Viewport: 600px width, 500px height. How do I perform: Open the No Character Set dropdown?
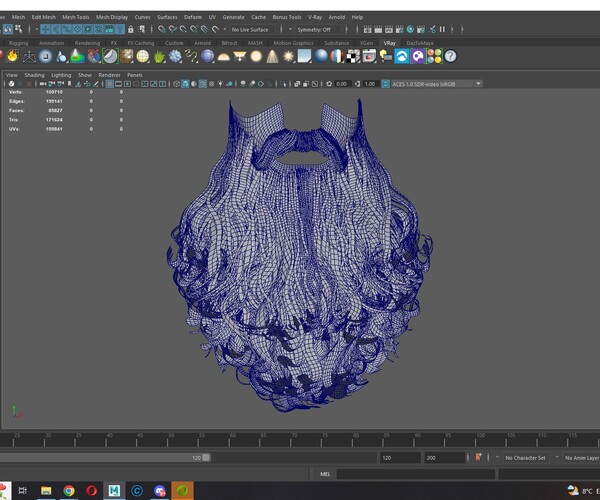click(526, 458)
